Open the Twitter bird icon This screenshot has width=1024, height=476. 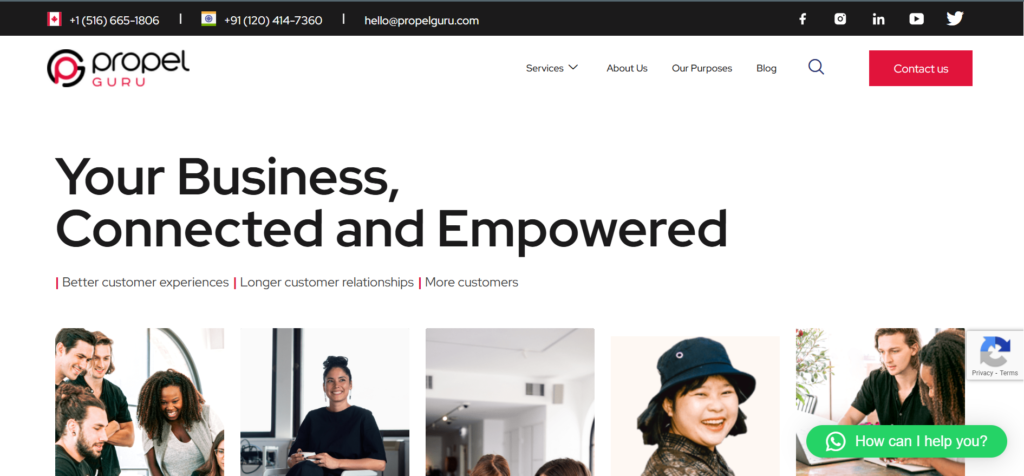coord(955,19)
